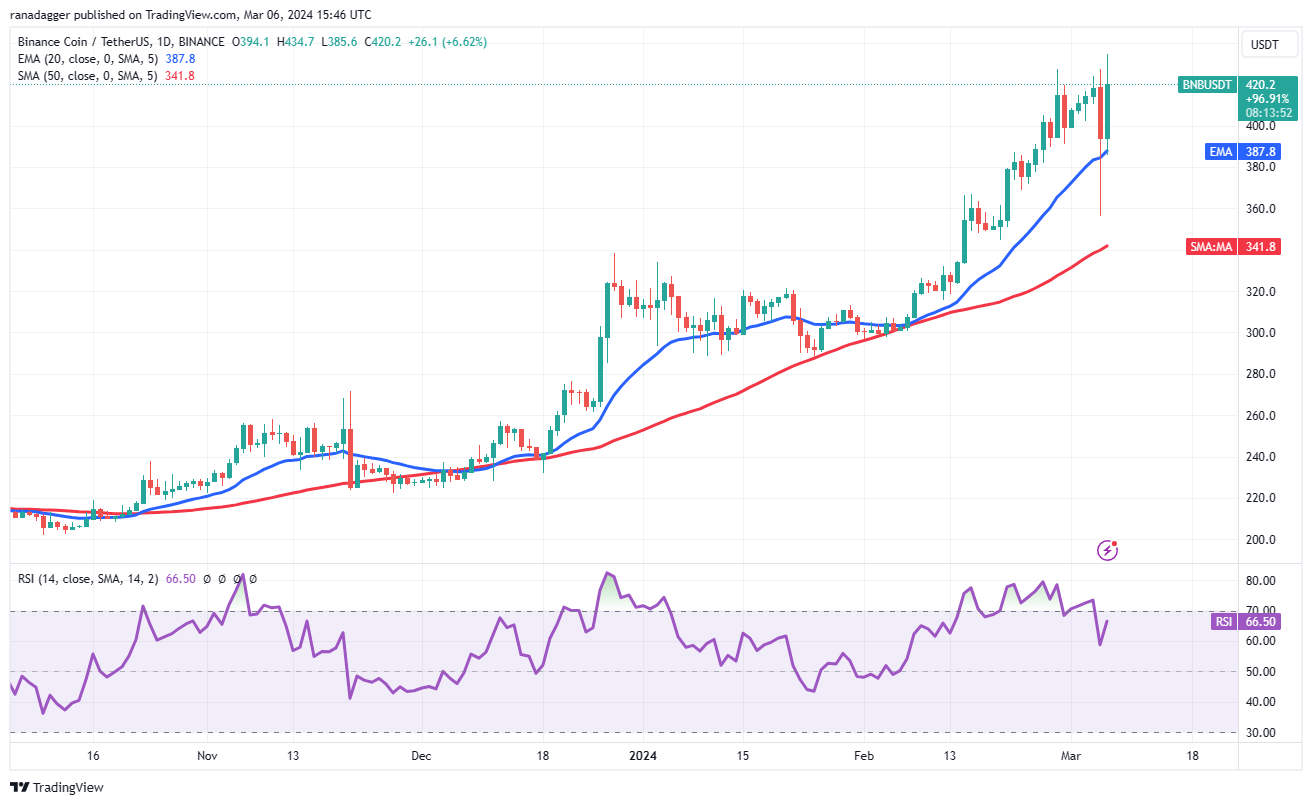Click the 300.0 price axis label

1260,333
